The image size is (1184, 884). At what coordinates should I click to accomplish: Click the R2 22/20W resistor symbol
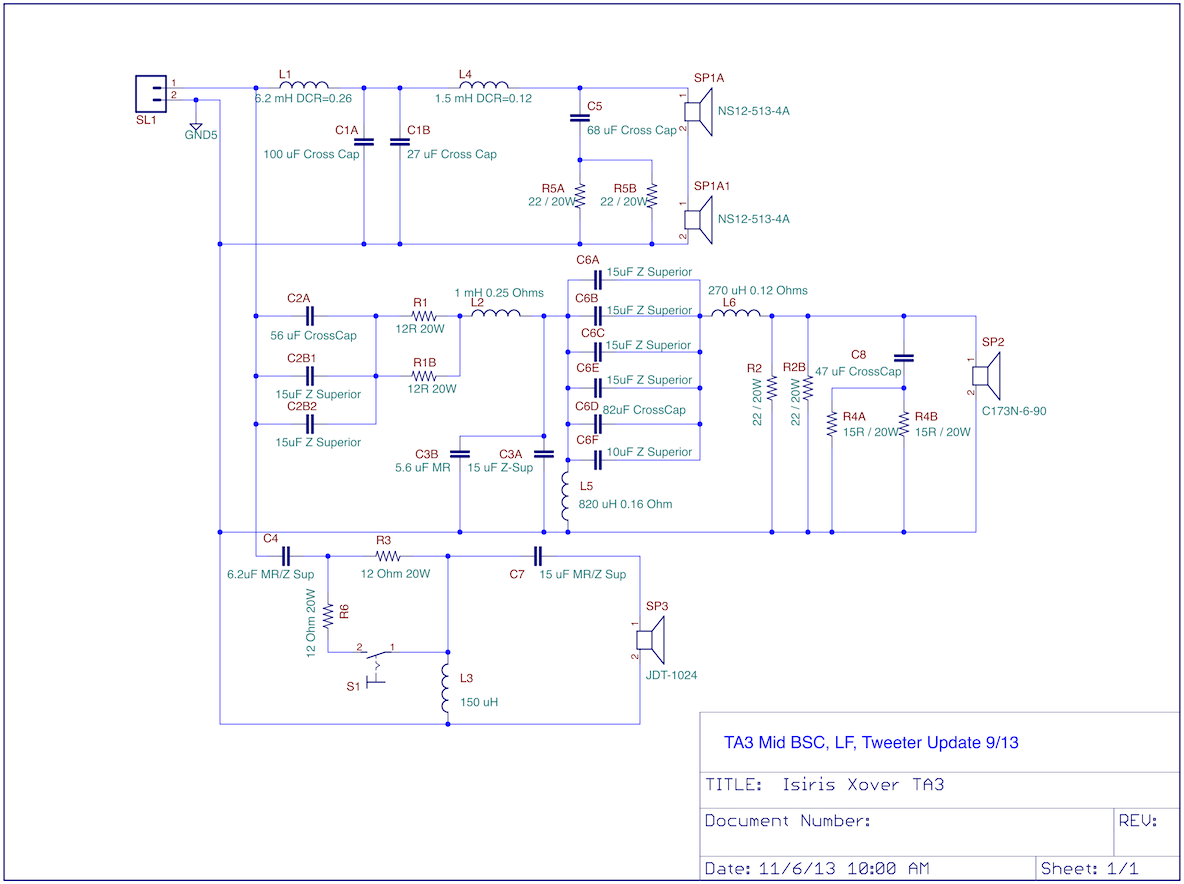click(772, 387)
